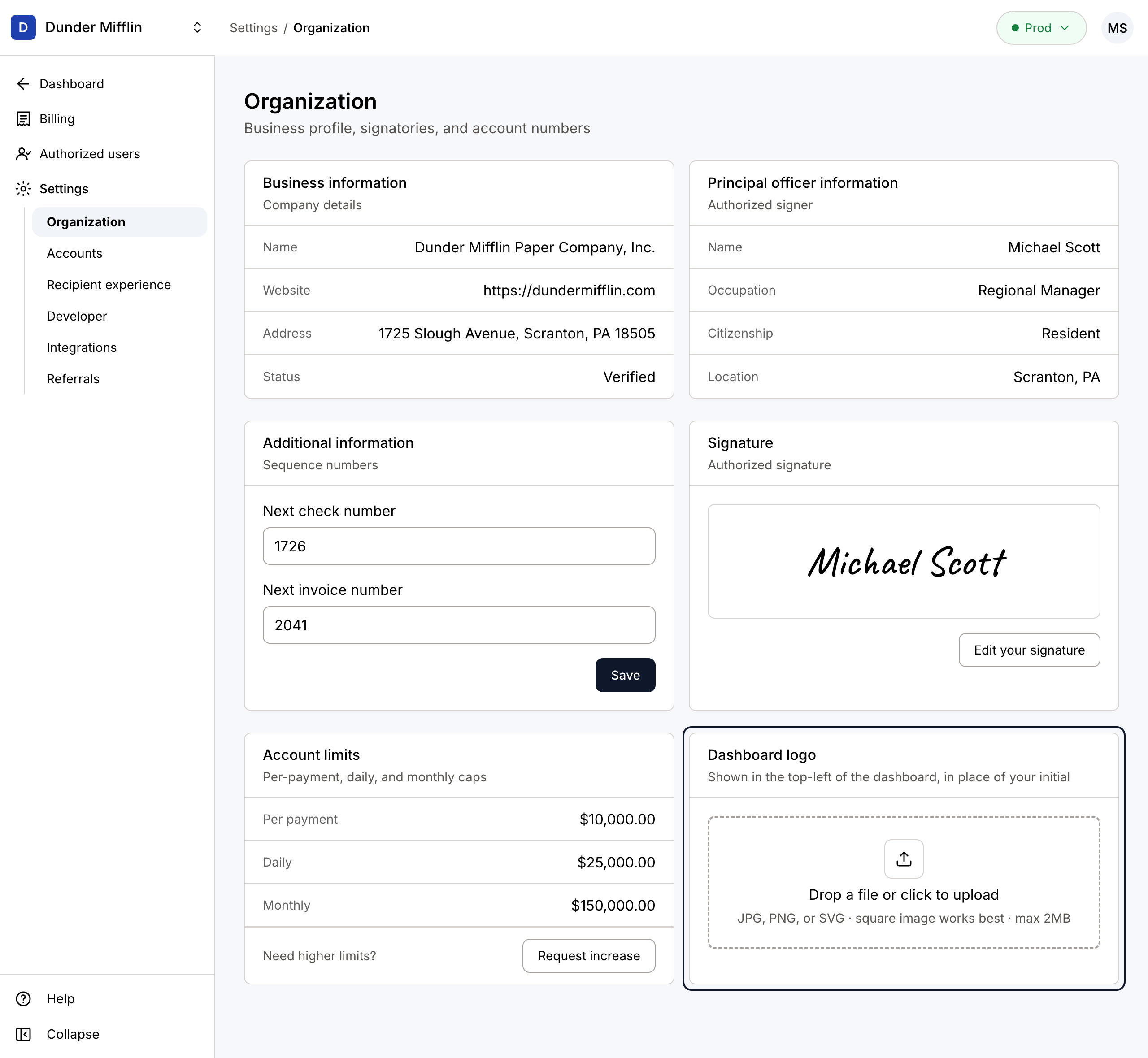This screenshot has height=1058, width=1148.
Task: Click the Dashboard back arrow icon
Action: pos(23,84)
